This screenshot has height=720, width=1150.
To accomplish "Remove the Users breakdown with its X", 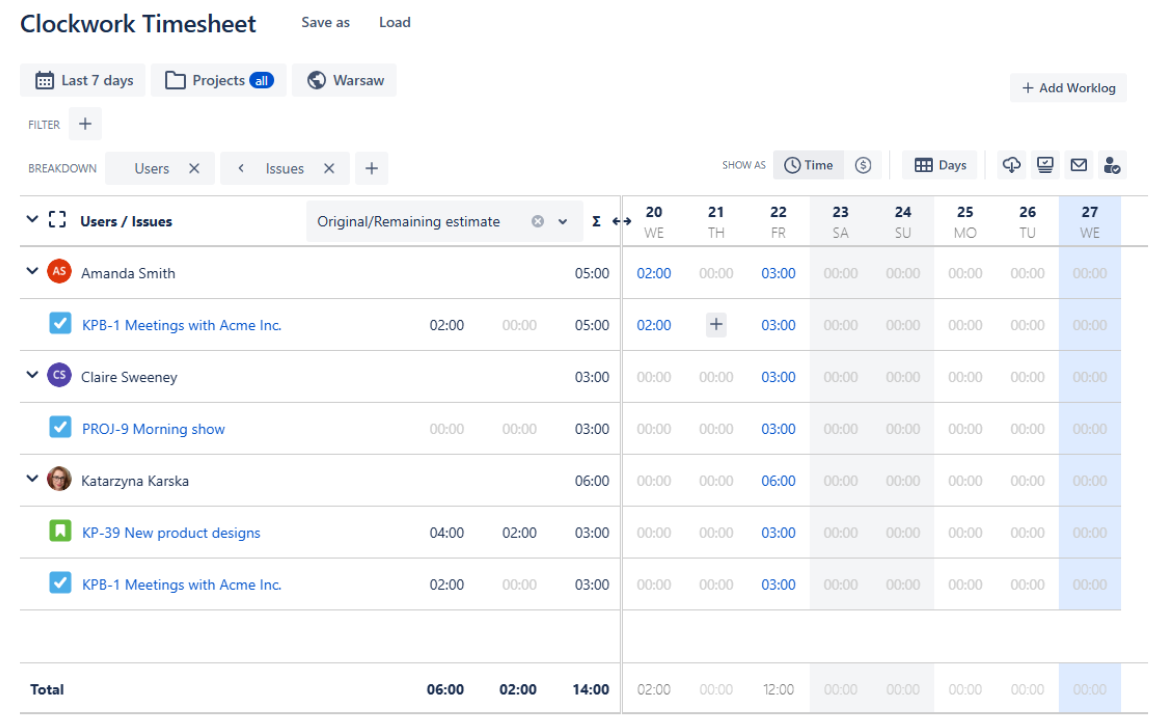I will click(x=195, y=168).
